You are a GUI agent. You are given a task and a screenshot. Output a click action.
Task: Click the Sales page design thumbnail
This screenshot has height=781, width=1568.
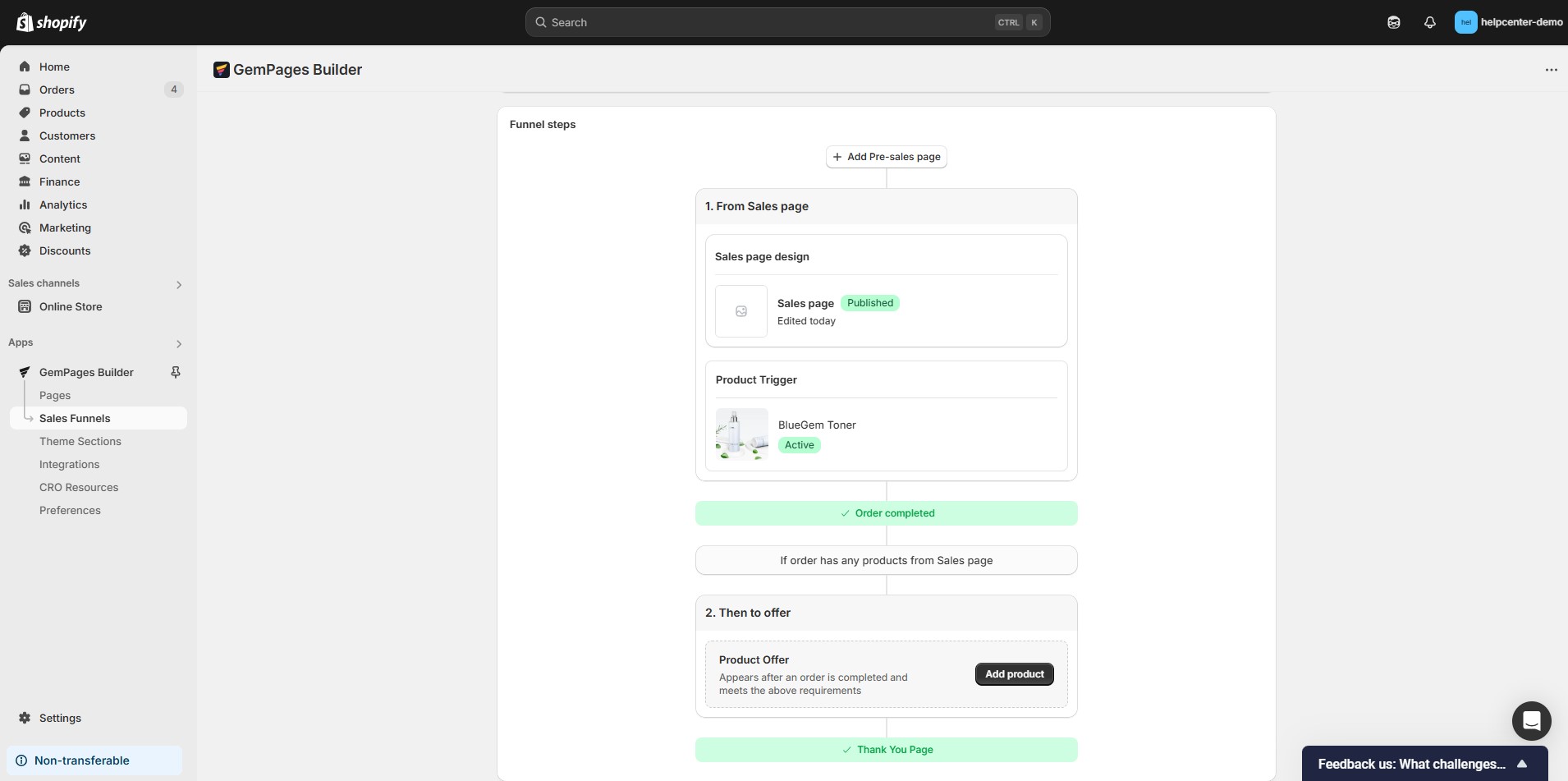point(740,311)
